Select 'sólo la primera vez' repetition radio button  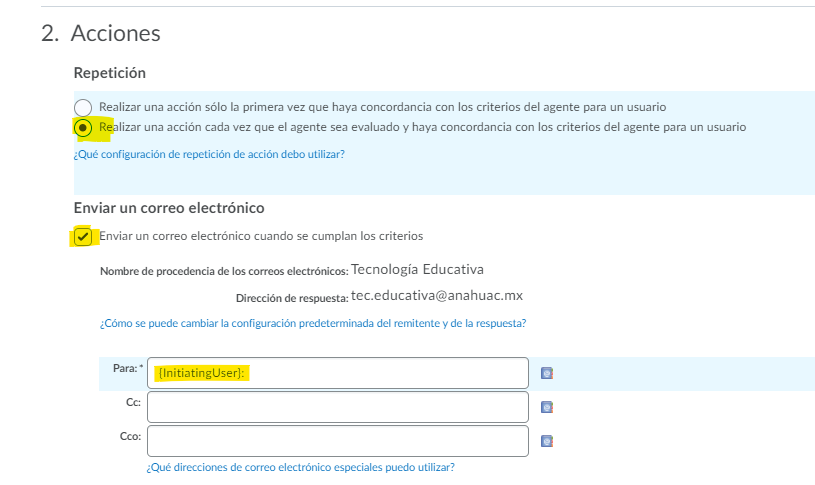click(83, 107)
